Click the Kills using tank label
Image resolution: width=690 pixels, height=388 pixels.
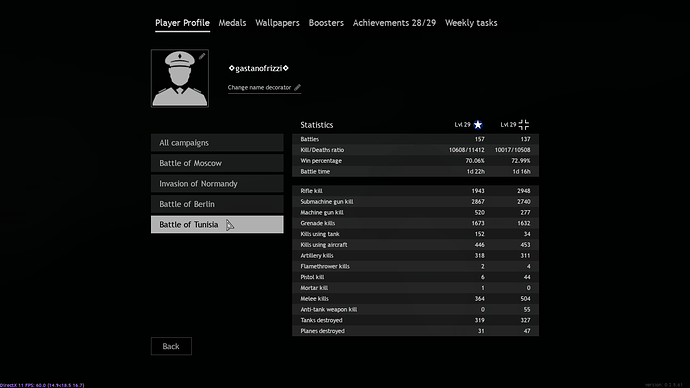tap(320, 234)
